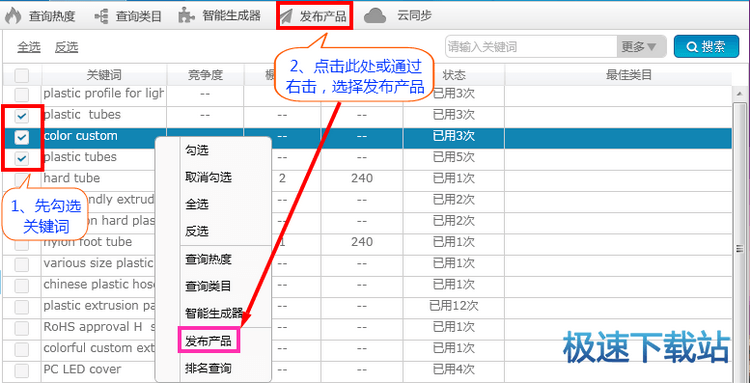750x383 pixels.
Task: Sort by the 竞争度 column header
Action: [205, 75]
